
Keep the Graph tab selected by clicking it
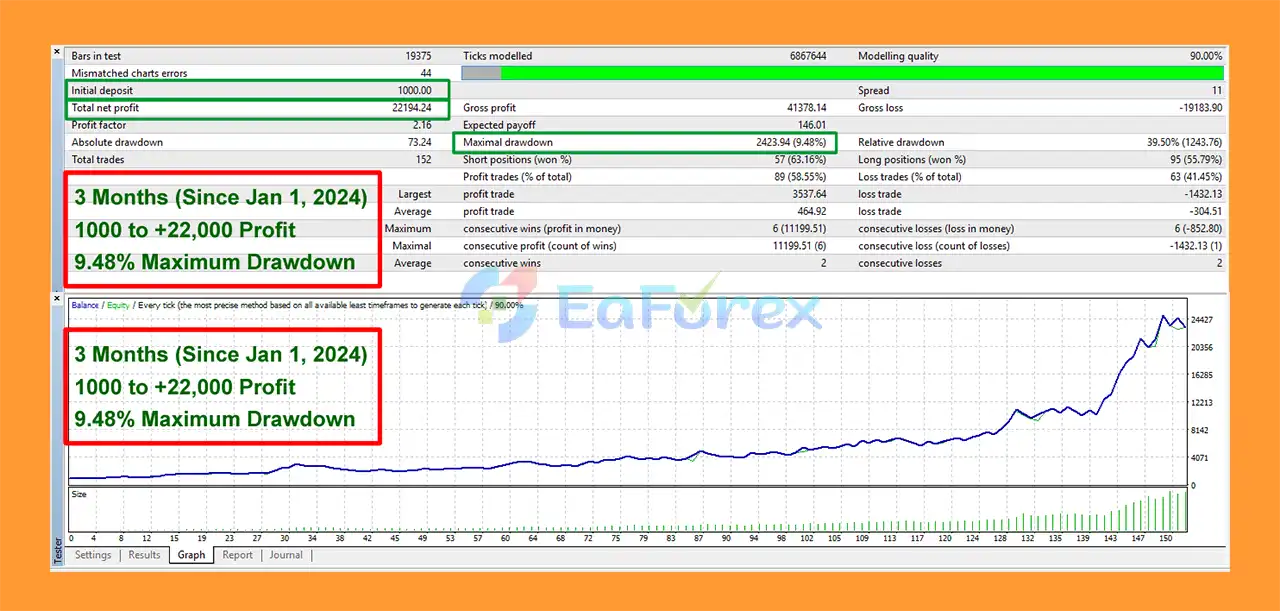[x=191, y=555]
